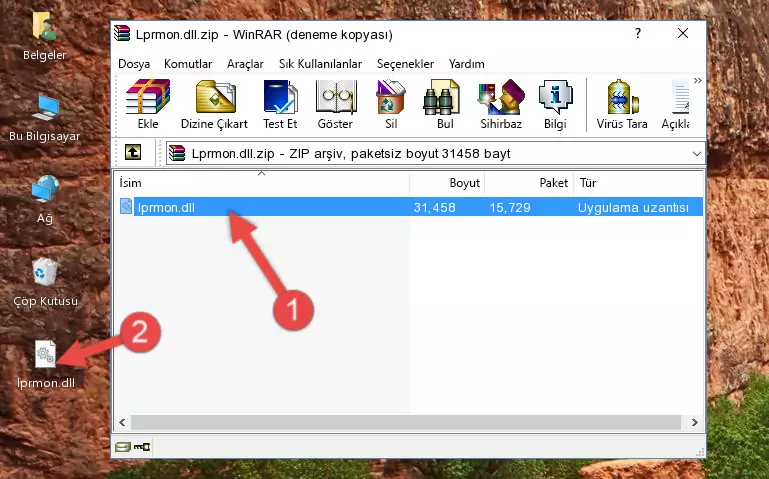769x479 pixels.
Task: Click the 15,729 packed value
Action: click(x=510, y=207)
